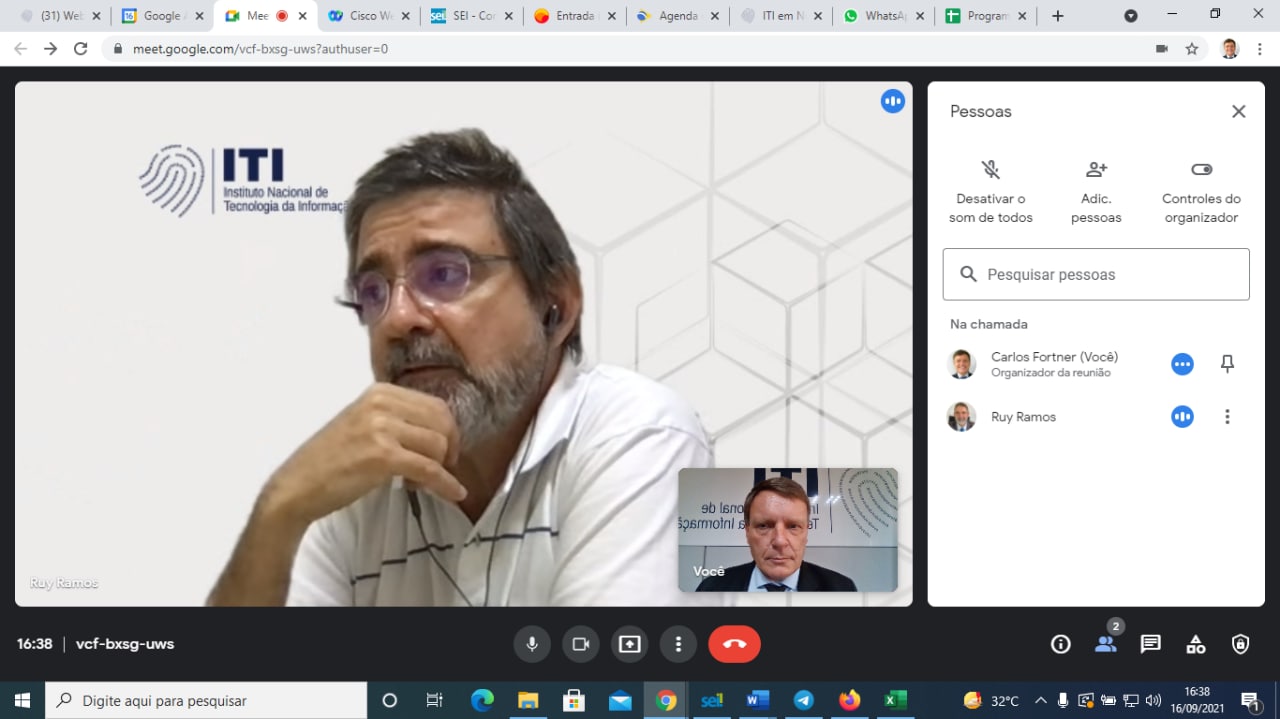Open the activities icon
The image size is (1280, 719).
click(x=1195, y=644)
